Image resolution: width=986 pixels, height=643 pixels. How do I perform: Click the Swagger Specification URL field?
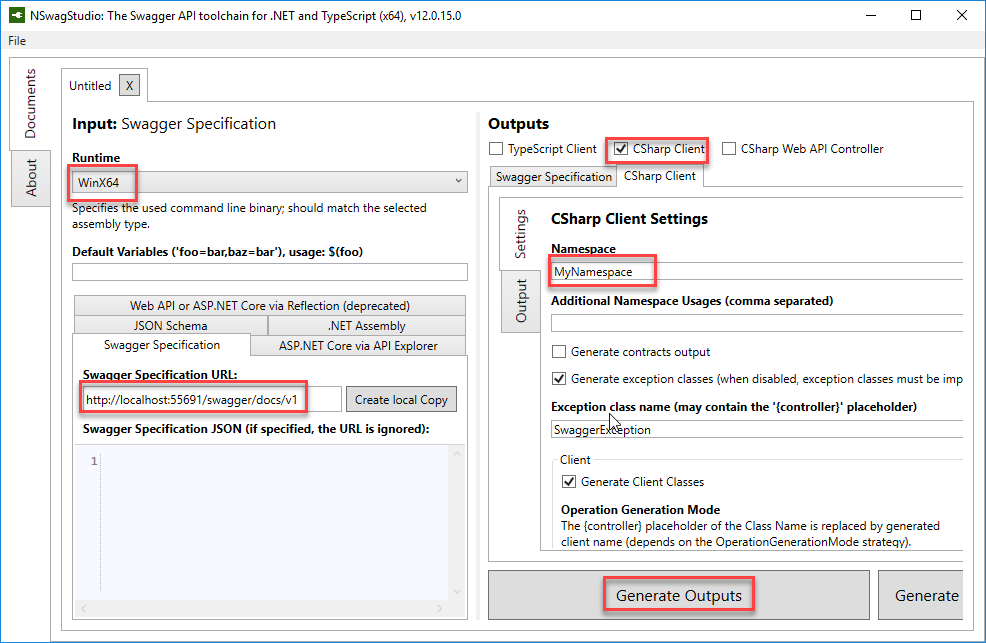(x=210, y=399)
